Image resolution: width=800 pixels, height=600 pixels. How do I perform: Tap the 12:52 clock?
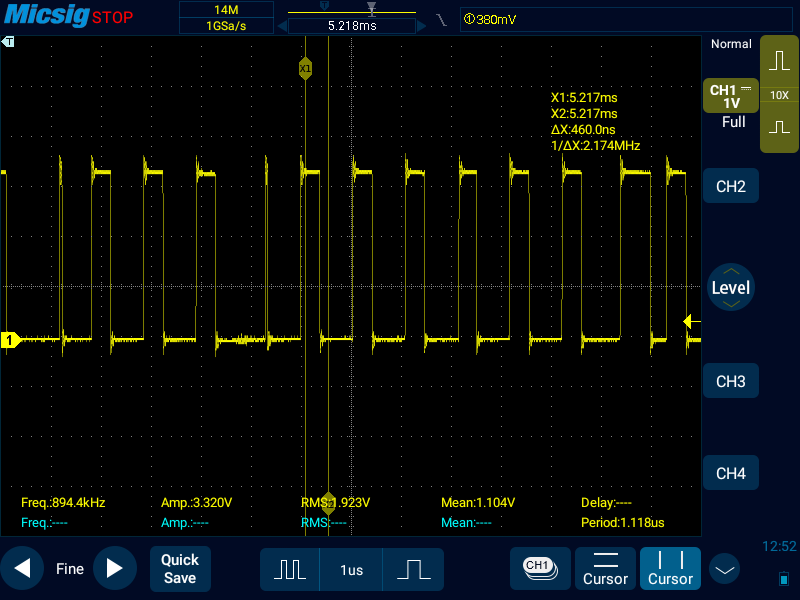pyautogui.click(x=779, y=546)
